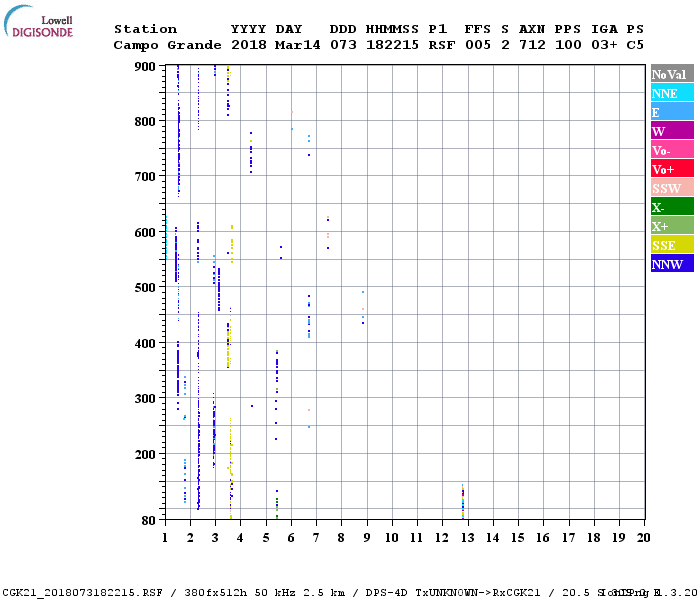Screen dimensions: 700x600
Task: Click the 20 MHz frequency axis label
Action: (643, 538)
